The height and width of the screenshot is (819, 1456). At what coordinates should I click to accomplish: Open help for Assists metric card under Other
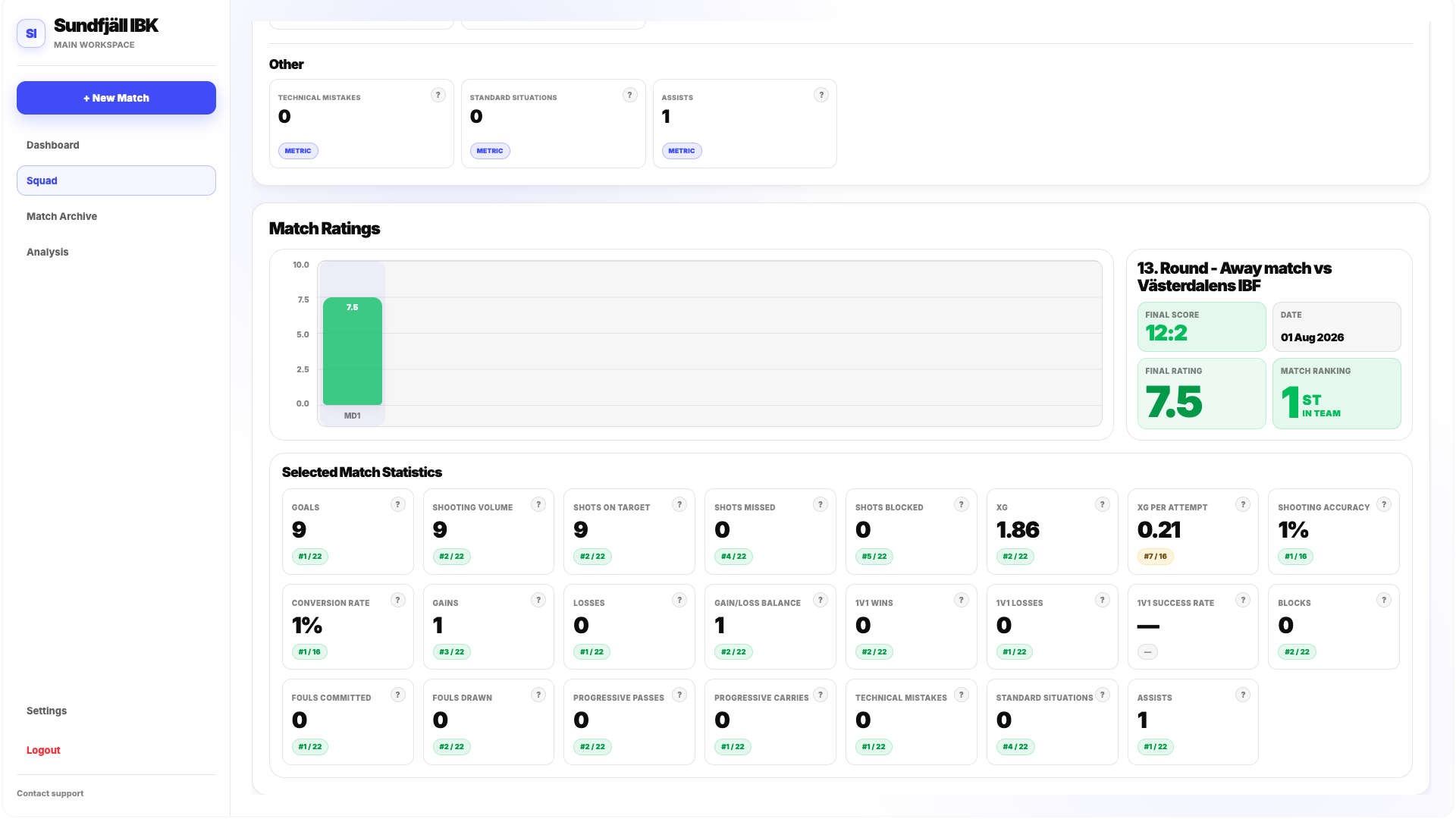(821, 95)
